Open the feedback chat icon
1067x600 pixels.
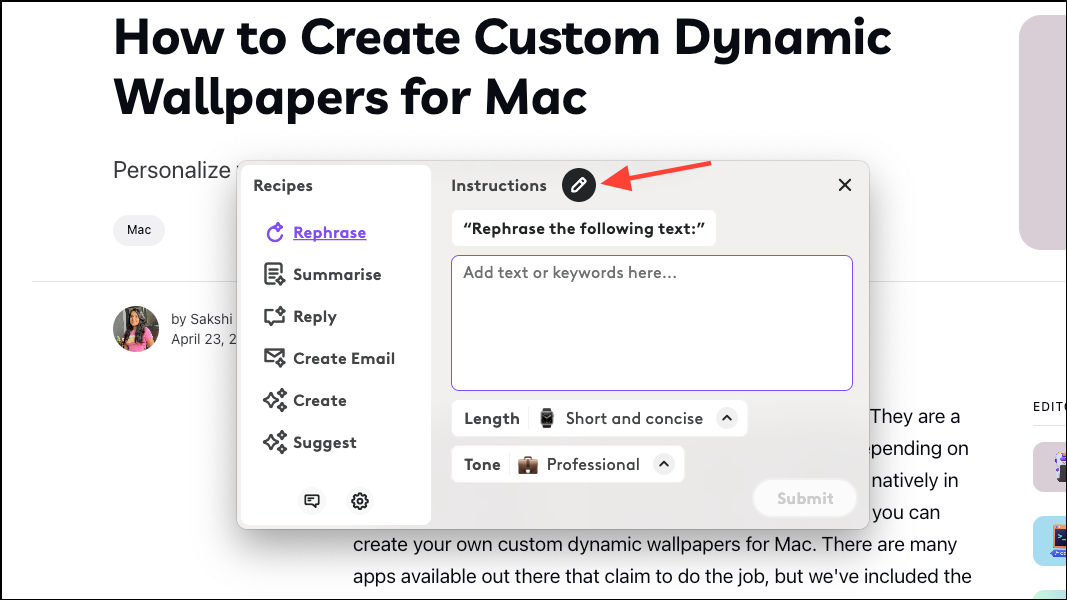[x=312, y=501]
